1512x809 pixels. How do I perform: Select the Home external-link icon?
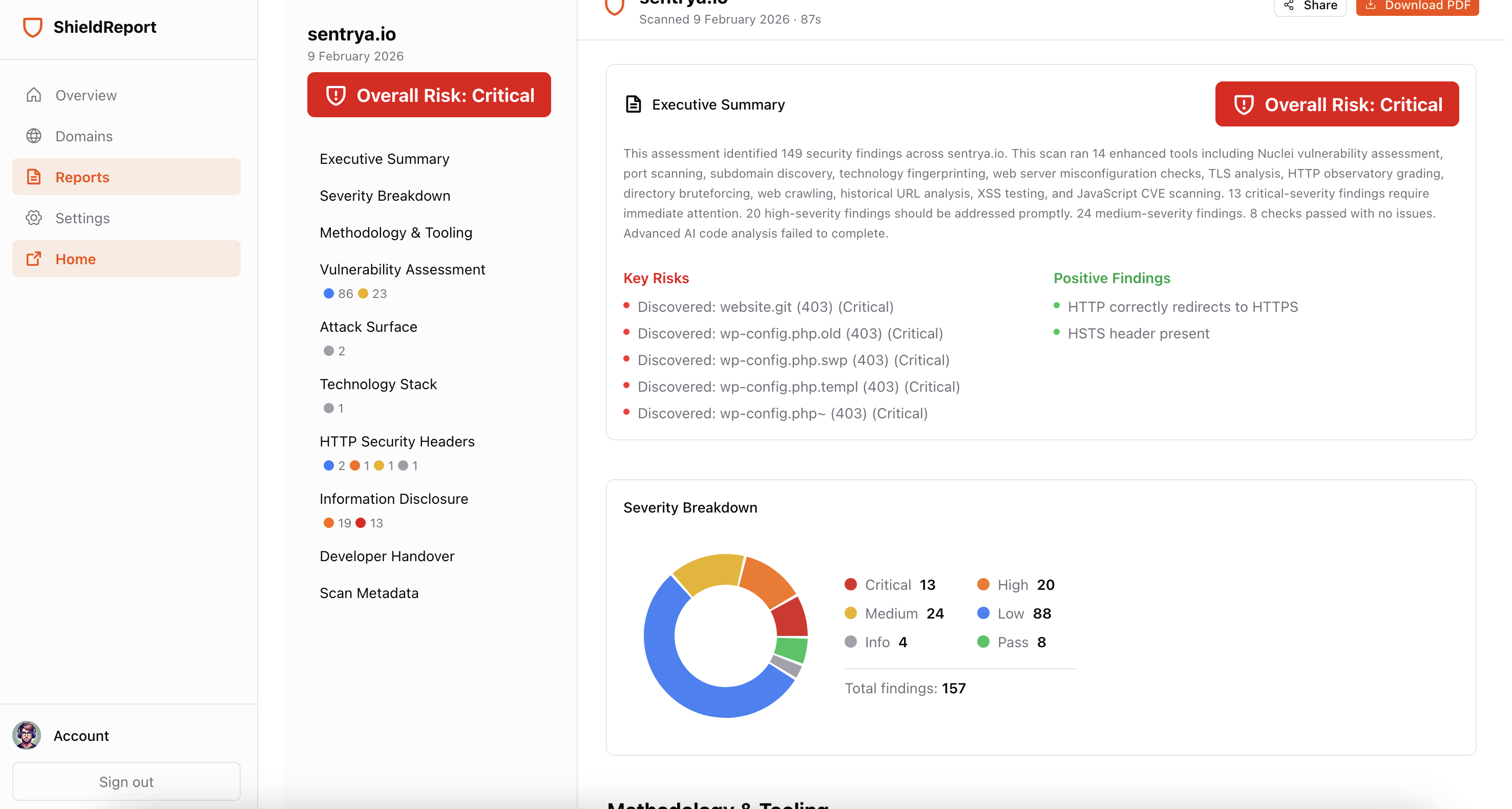click(x=34, y=259)
